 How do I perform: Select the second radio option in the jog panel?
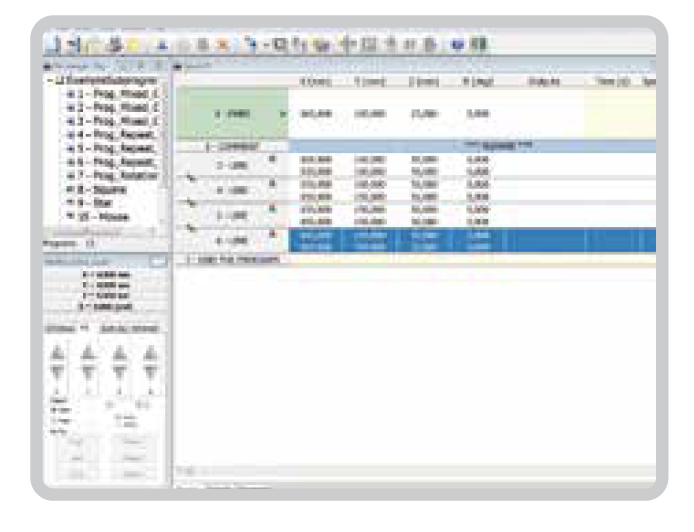coord(54,421)
